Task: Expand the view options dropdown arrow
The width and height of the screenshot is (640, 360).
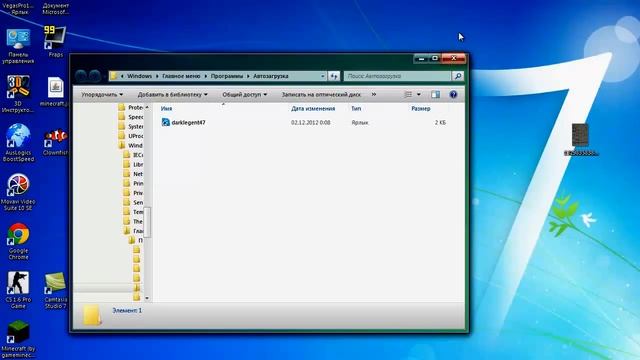Action: [418, 94]
